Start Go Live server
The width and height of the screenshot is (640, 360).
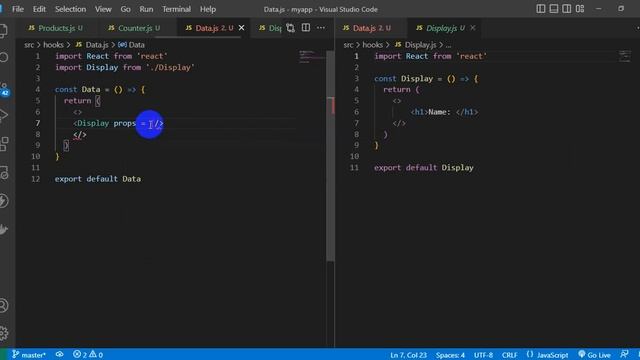(594, 355)
